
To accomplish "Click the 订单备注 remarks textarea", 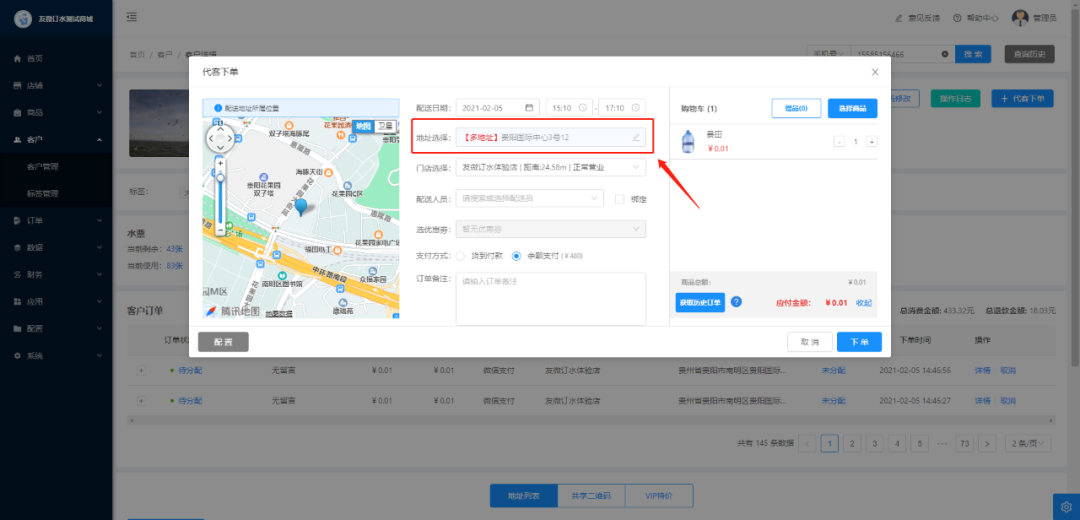I will [x=550, y=298].
